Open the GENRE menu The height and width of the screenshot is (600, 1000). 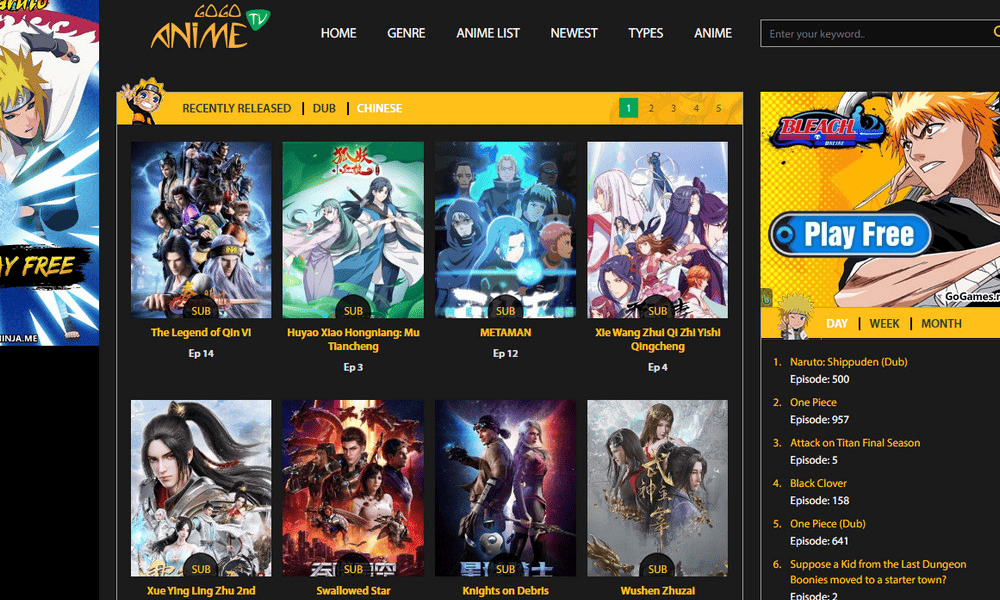click(406, 33)
